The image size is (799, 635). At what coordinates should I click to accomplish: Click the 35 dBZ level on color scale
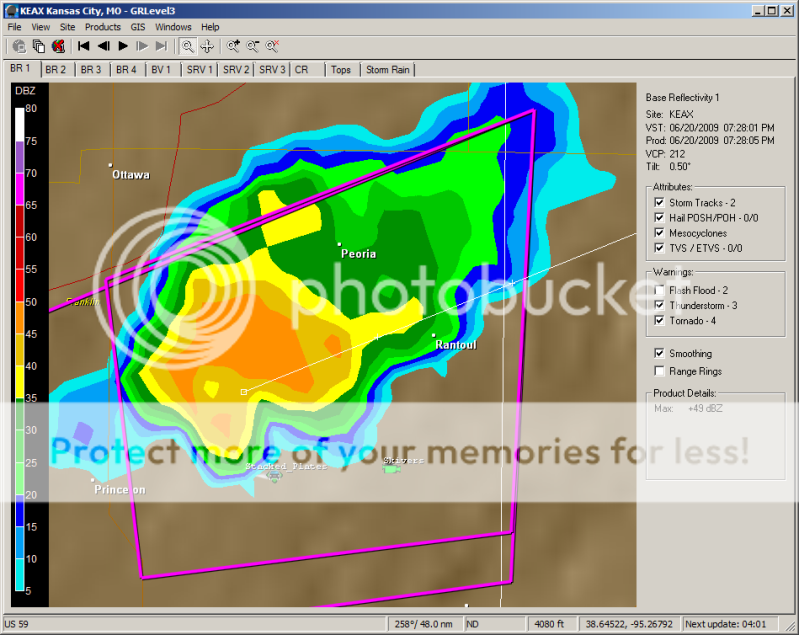(x=31, y=398)
